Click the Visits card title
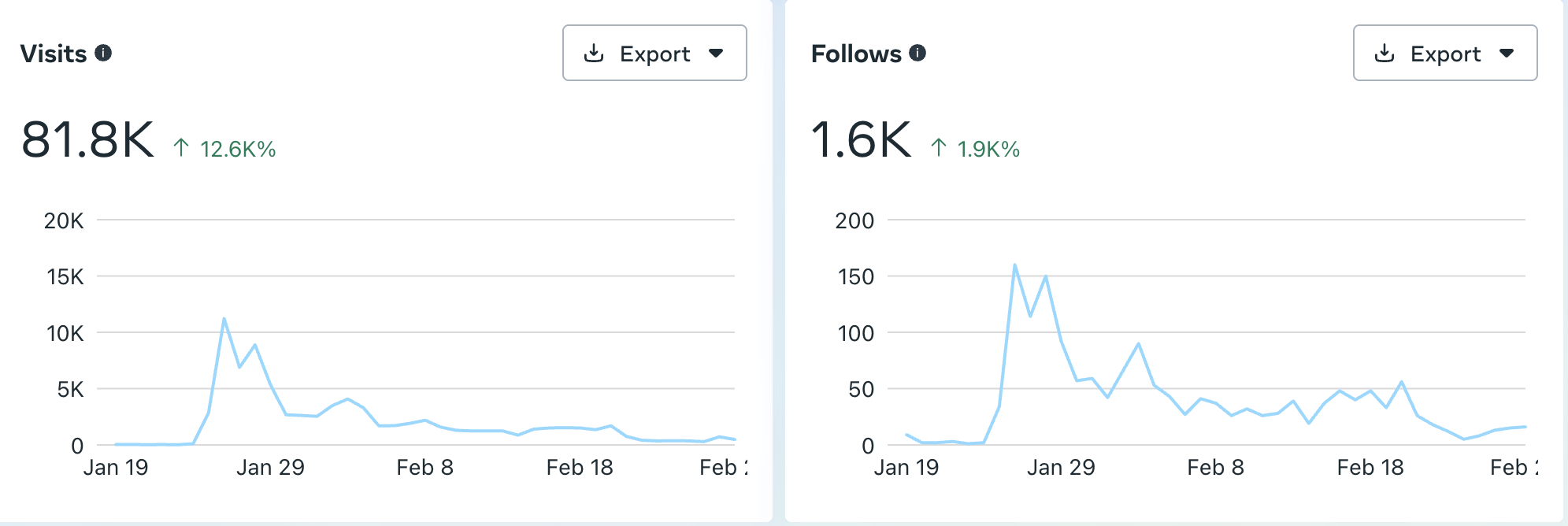1568x526 pixels. tap(54, 54)
